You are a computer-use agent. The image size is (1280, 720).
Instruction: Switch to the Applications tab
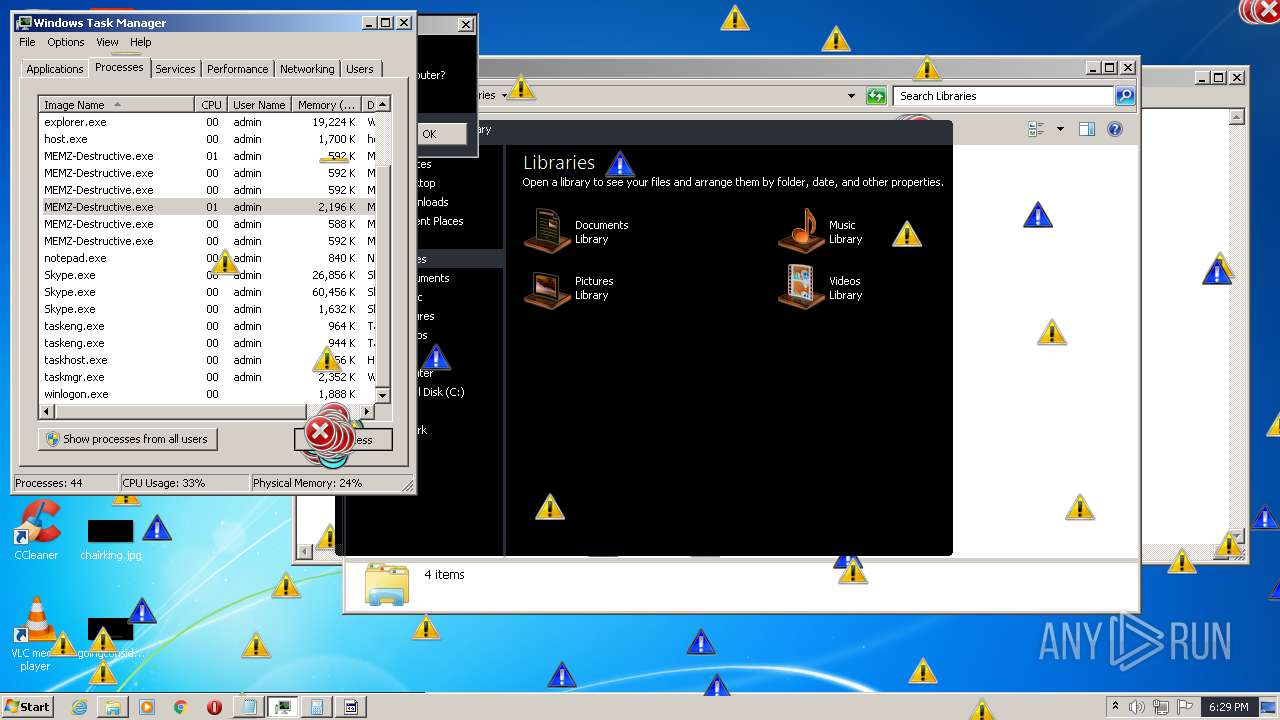(x=54, y=69)
